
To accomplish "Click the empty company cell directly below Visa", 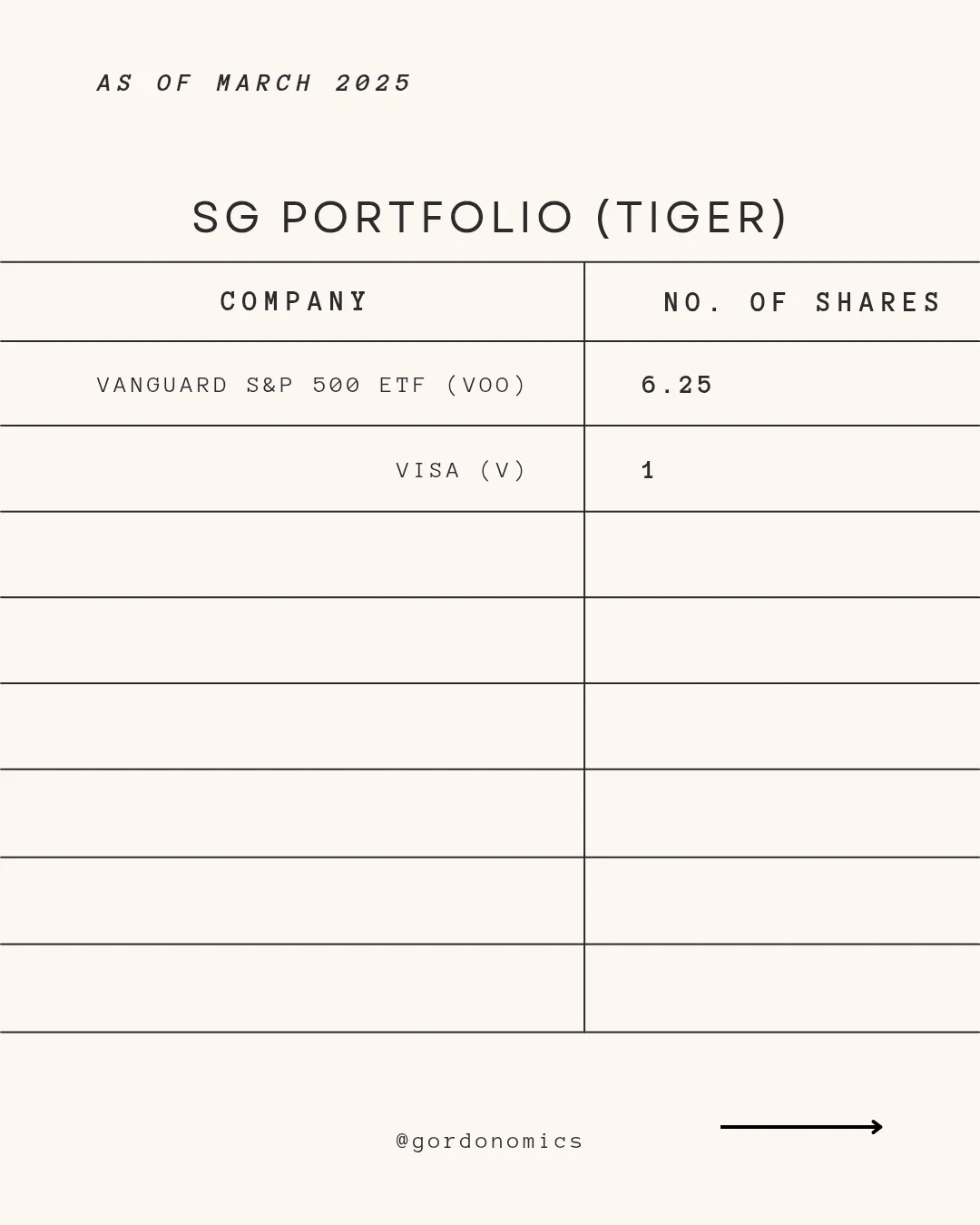I will coord(291,554).
